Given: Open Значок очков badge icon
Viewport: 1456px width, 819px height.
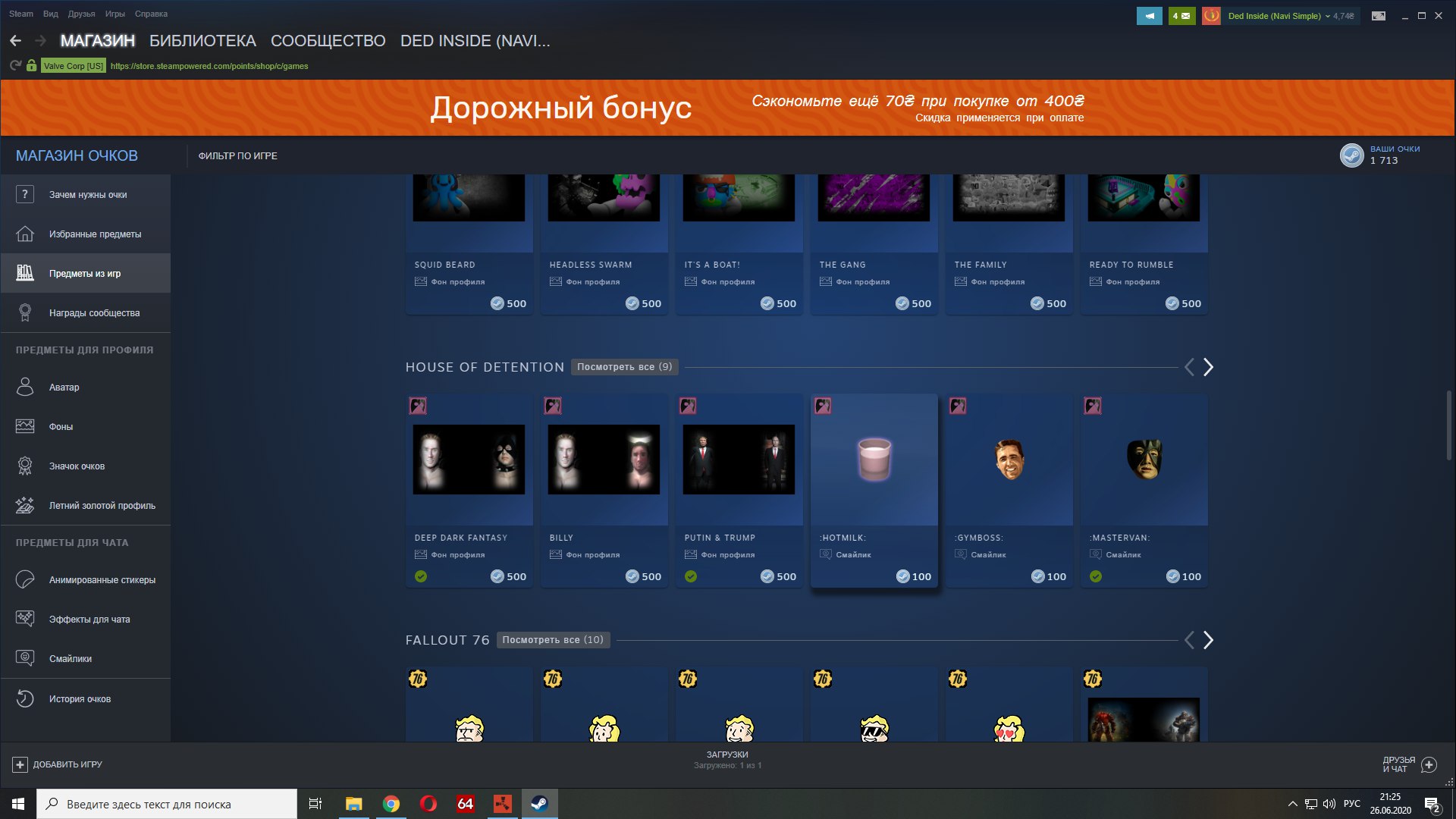Looking at the screenshot, I should point(25,466).
